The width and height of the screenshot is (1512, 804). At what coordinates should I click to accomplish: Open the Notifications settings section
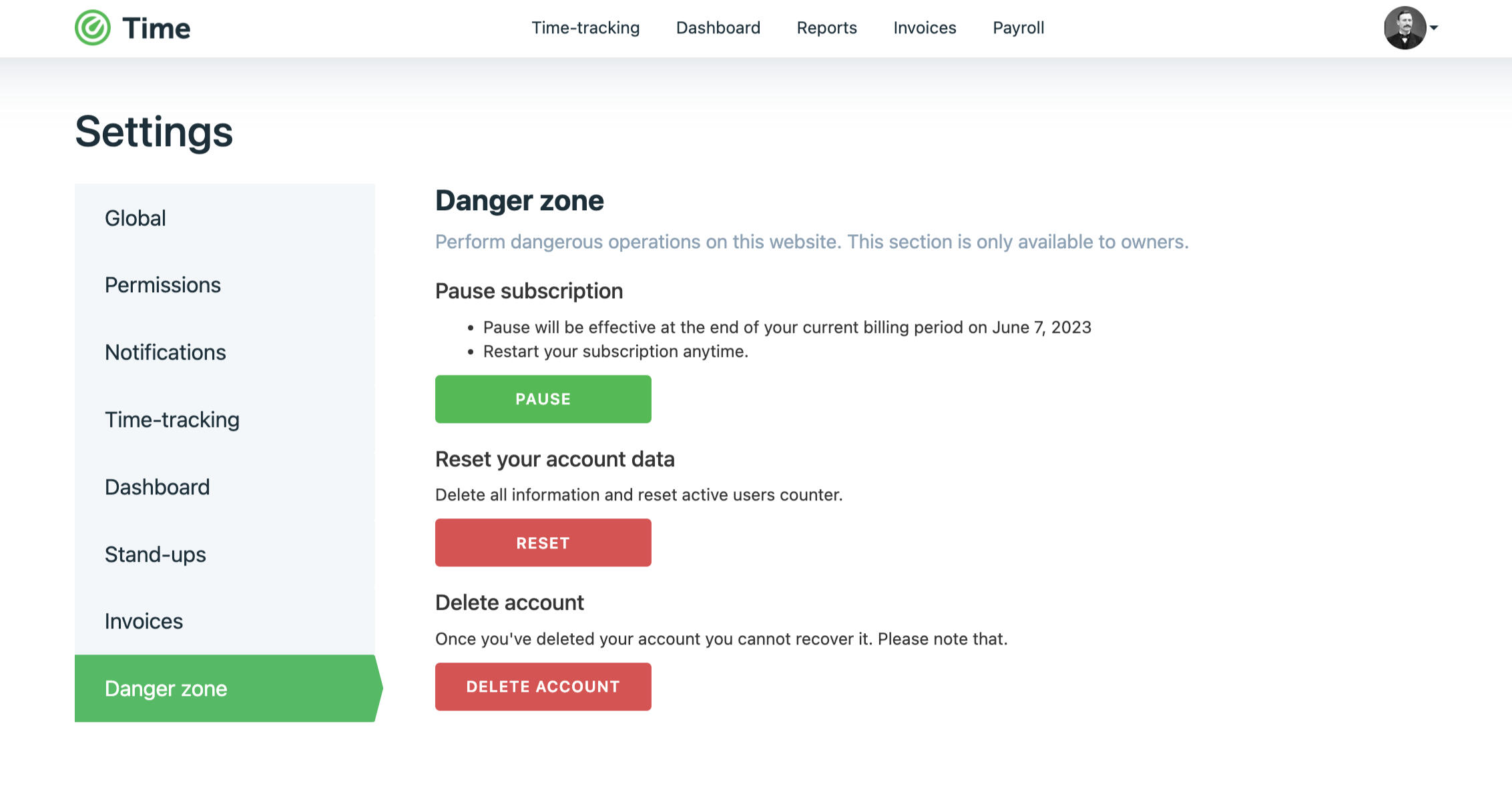point(166,352)
